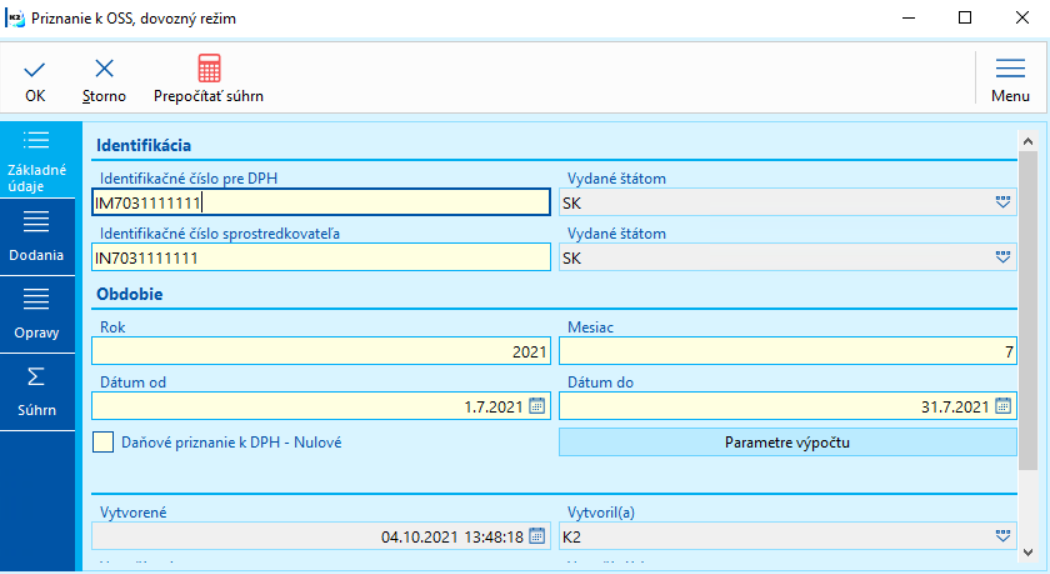Image resolution: width=1050 pixels, height=574 pixels.
Task: Click the Rok field with 2021
Action: 321,351
